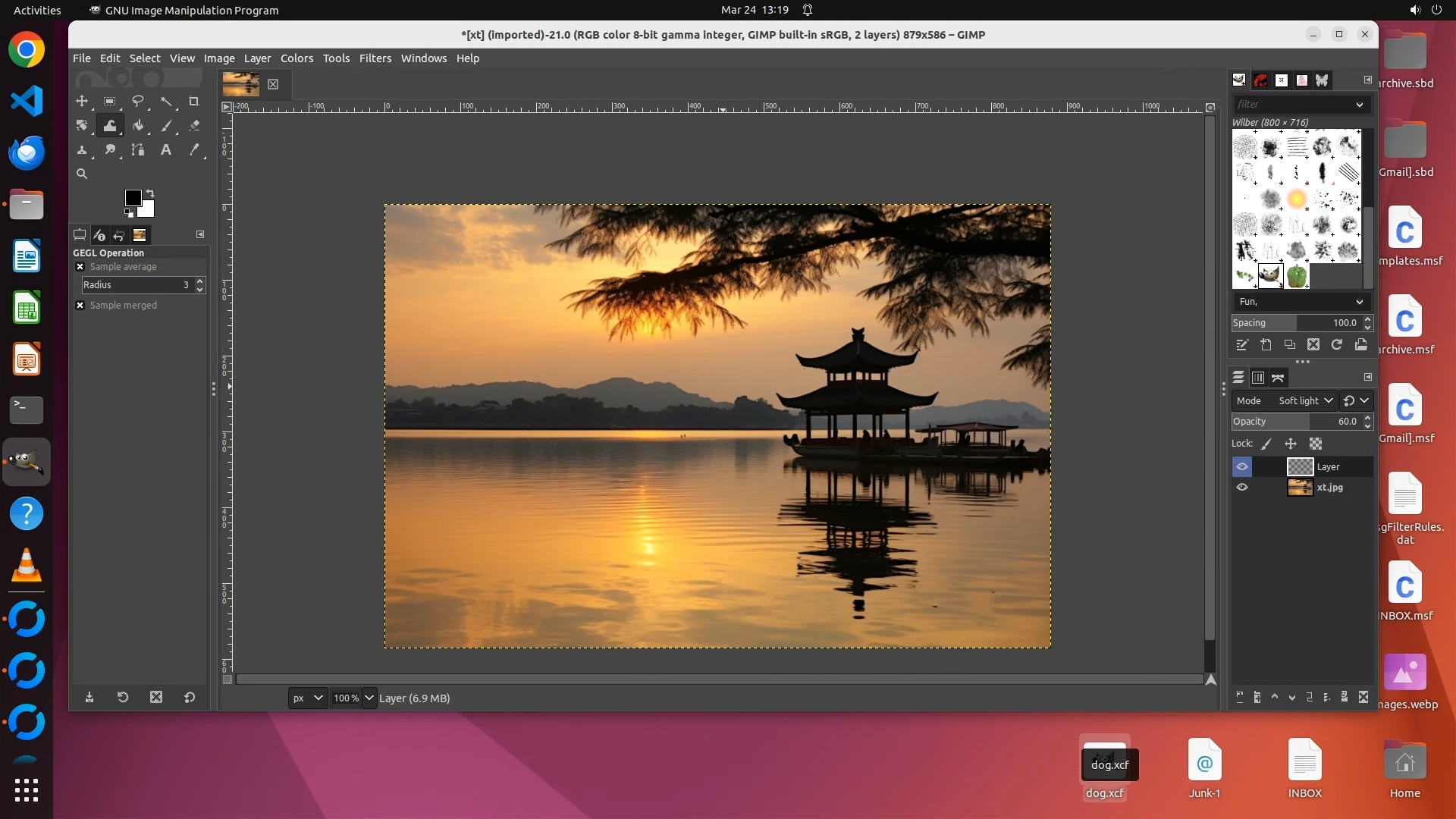Toggle the Sample average checkbox
Image resolution: width=1456 pixels, height=819 pixels.
[80, 267]
